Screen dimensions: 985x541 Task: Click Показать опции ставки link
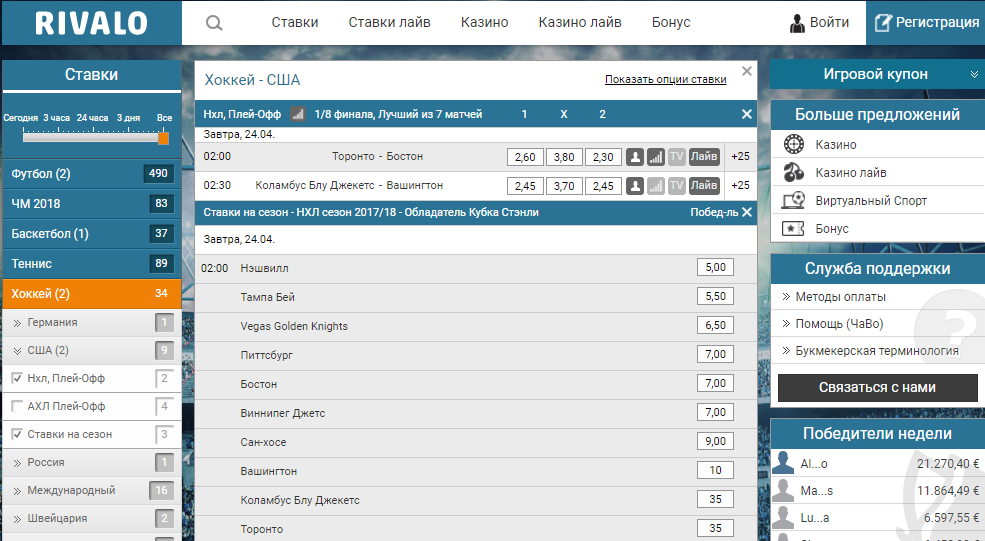[x=665, y=80]
